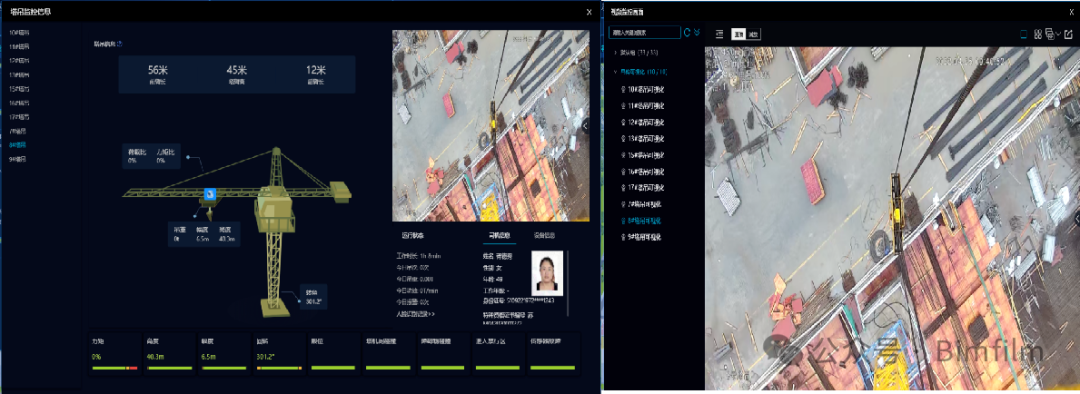Image resolution: width=1080 pixels, height=394 pixels.
Task: Select the highlighted first button next to list icon
Action: point(738,33)
